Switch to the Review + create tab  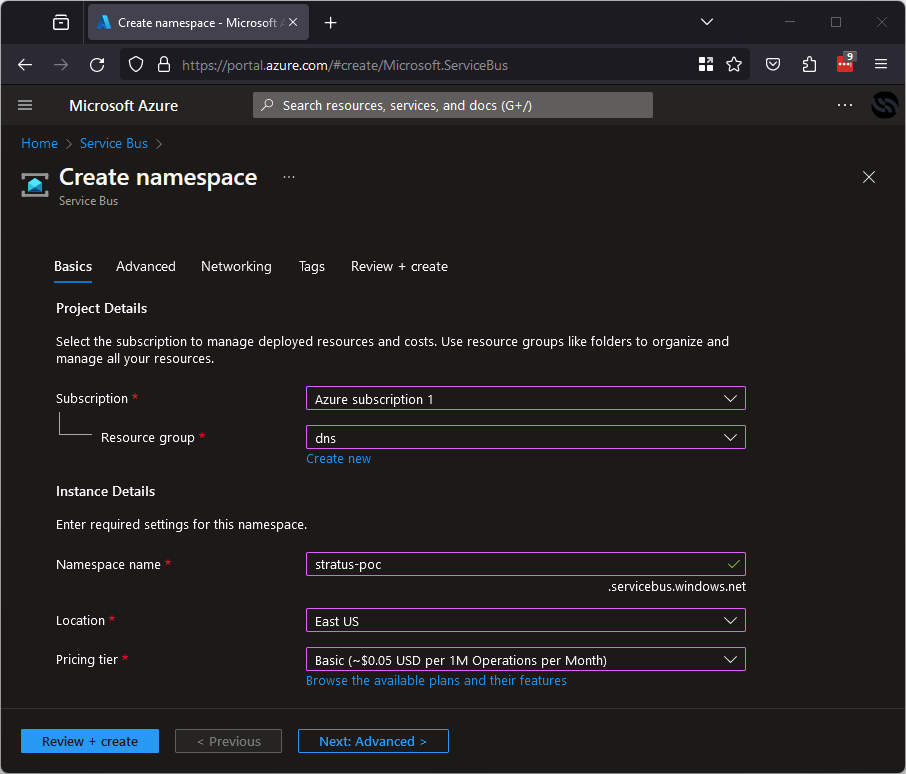(x=399, y=266)
